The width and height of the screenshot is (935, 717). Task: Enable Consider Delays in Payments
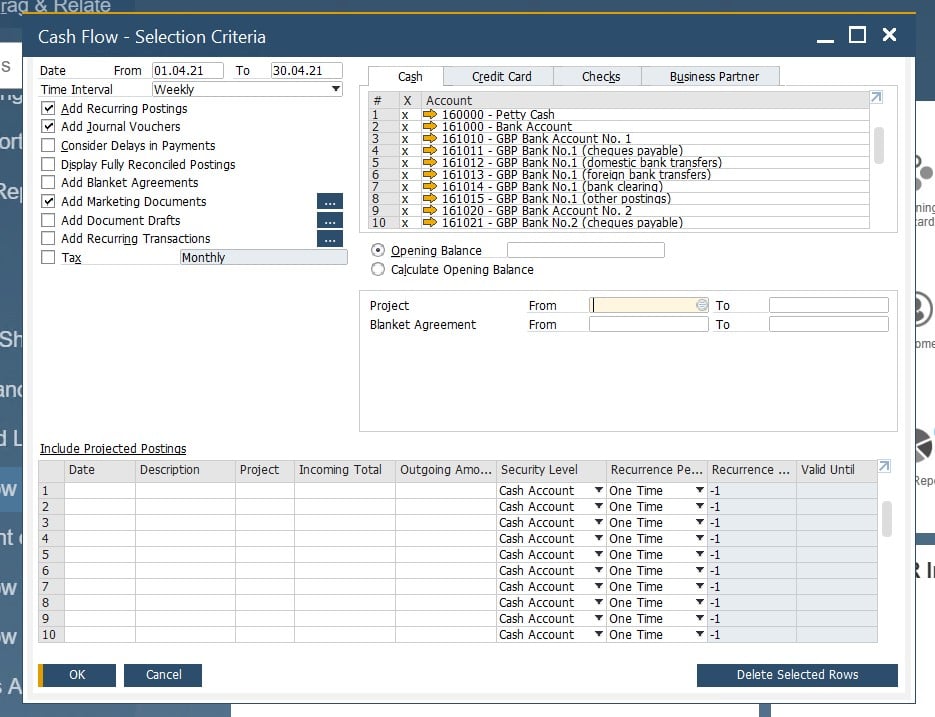[x=48, y=145]
